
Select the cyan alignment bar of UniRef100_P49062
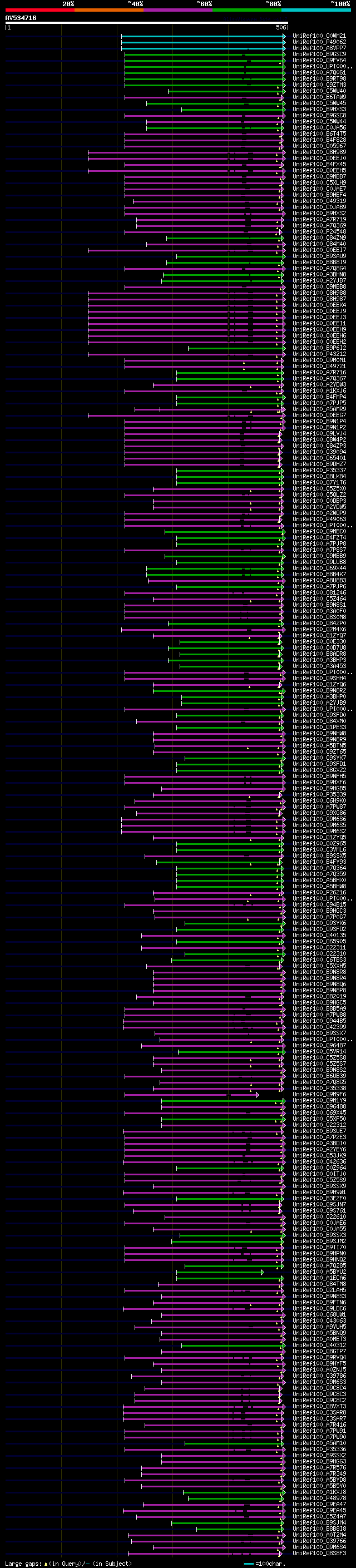click(203, 42)
